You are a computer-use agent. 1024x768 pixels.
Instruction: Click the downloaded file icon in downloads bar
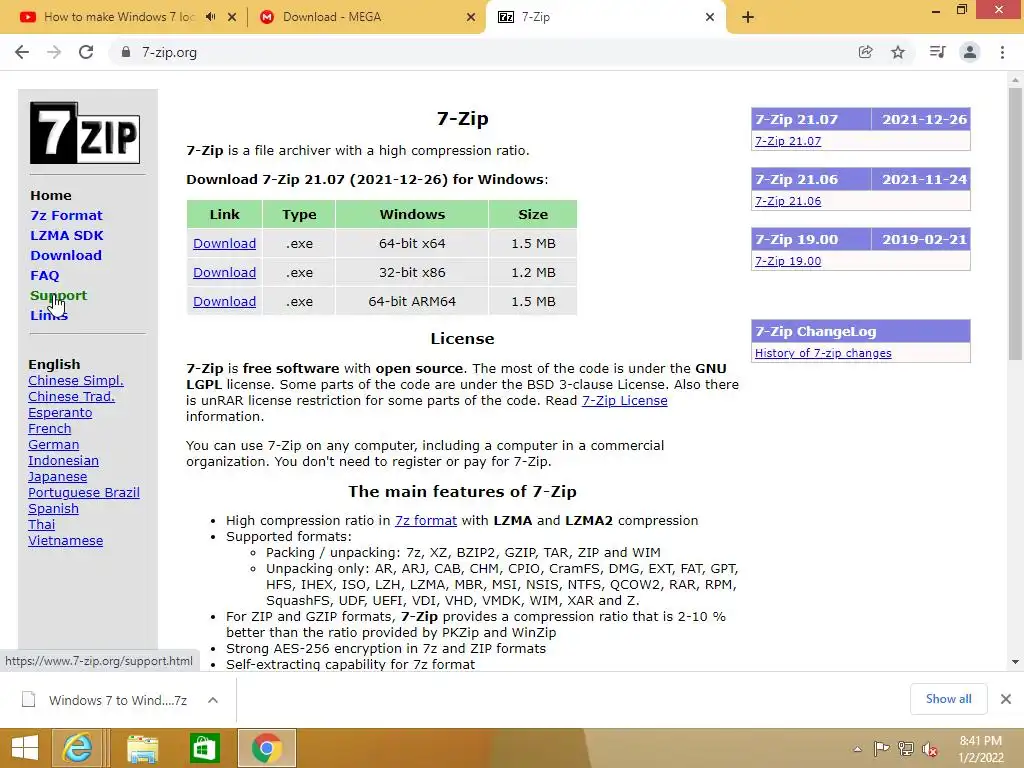pos(29,699)
